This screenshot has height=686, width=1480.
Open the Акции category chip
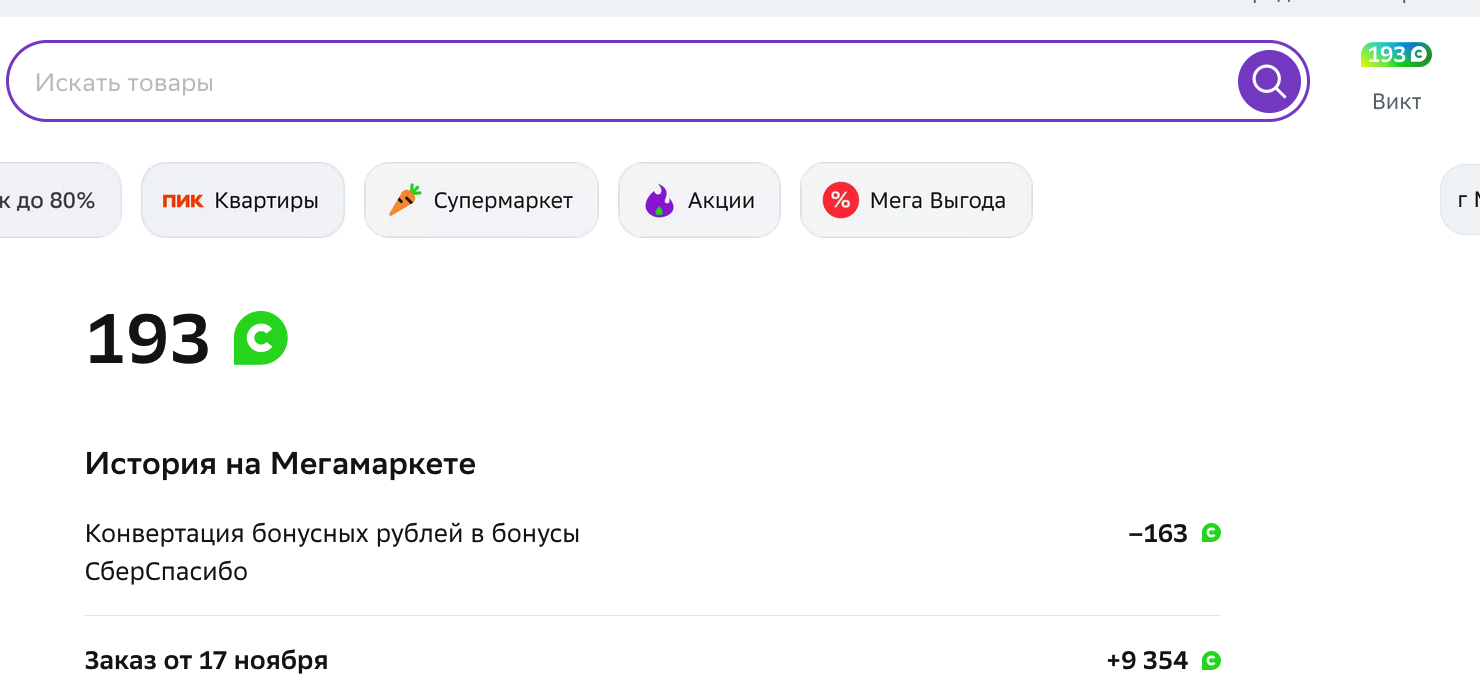point(699,200)
